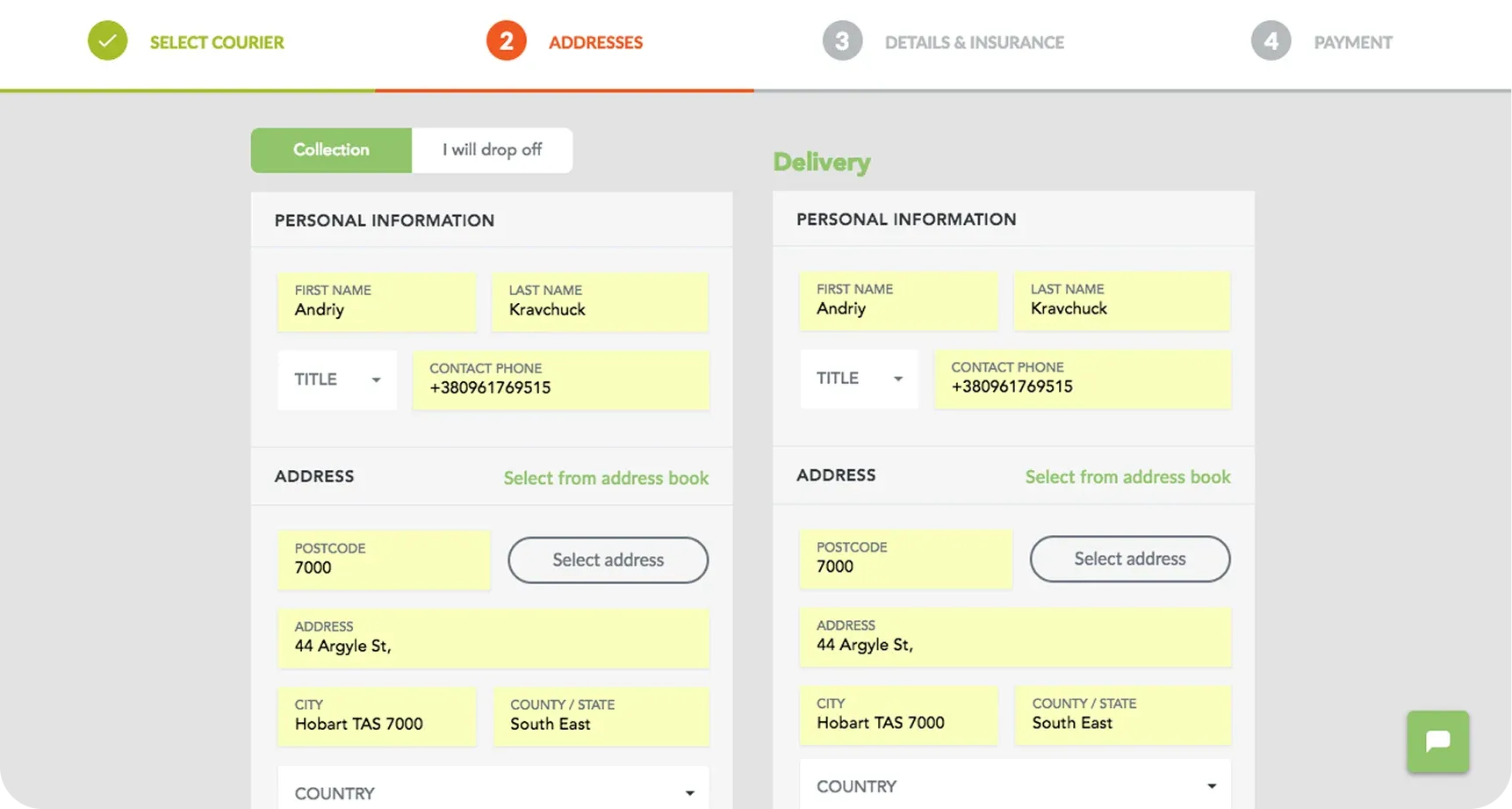The height and width of the screenshot is (809, 1512).
Task: Switch to the I will drop off option
Action: 492,150
